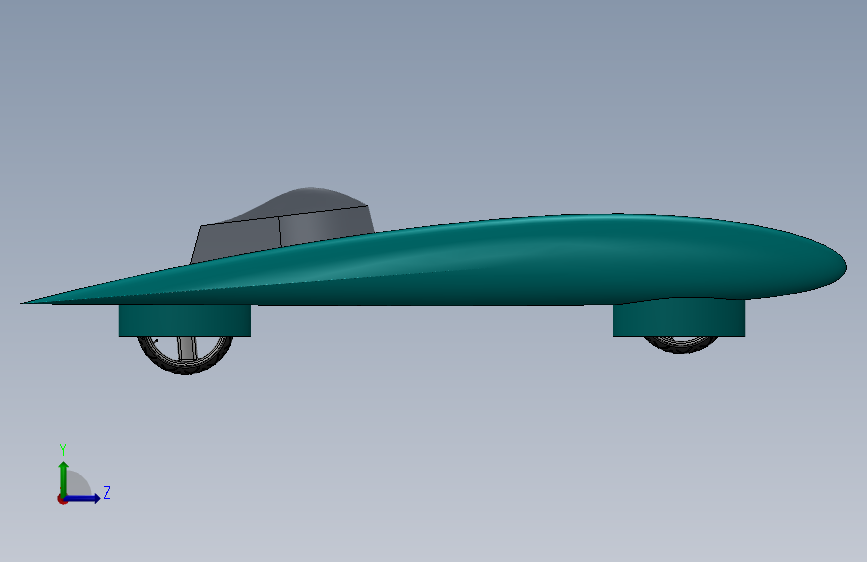Select the small wheel under the rounded nose
Screen dimensions: 867x562
coord(681,344)
